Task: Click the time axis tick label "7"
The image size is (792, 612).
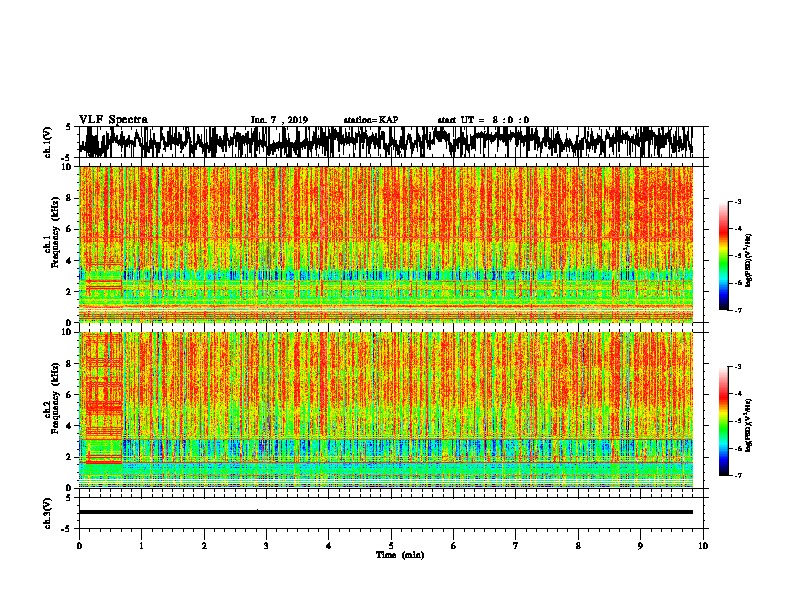Action: (x=516, y=546)
